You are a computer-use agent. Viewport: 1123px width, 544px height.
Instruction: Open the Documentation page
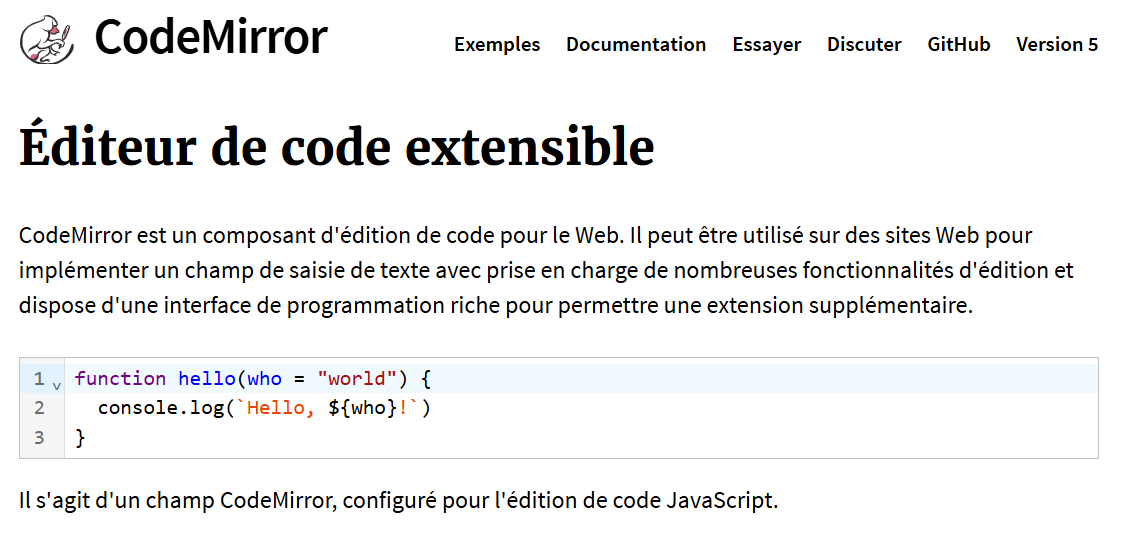point(636,44)
